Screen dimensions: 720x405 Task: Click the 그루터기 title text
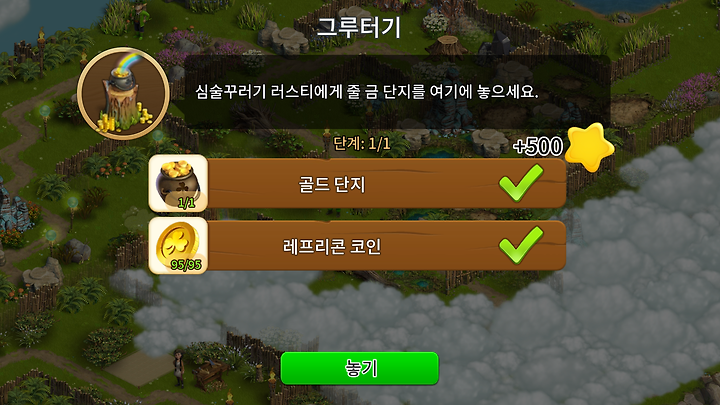pyautogui.click(x=359, y=27)
